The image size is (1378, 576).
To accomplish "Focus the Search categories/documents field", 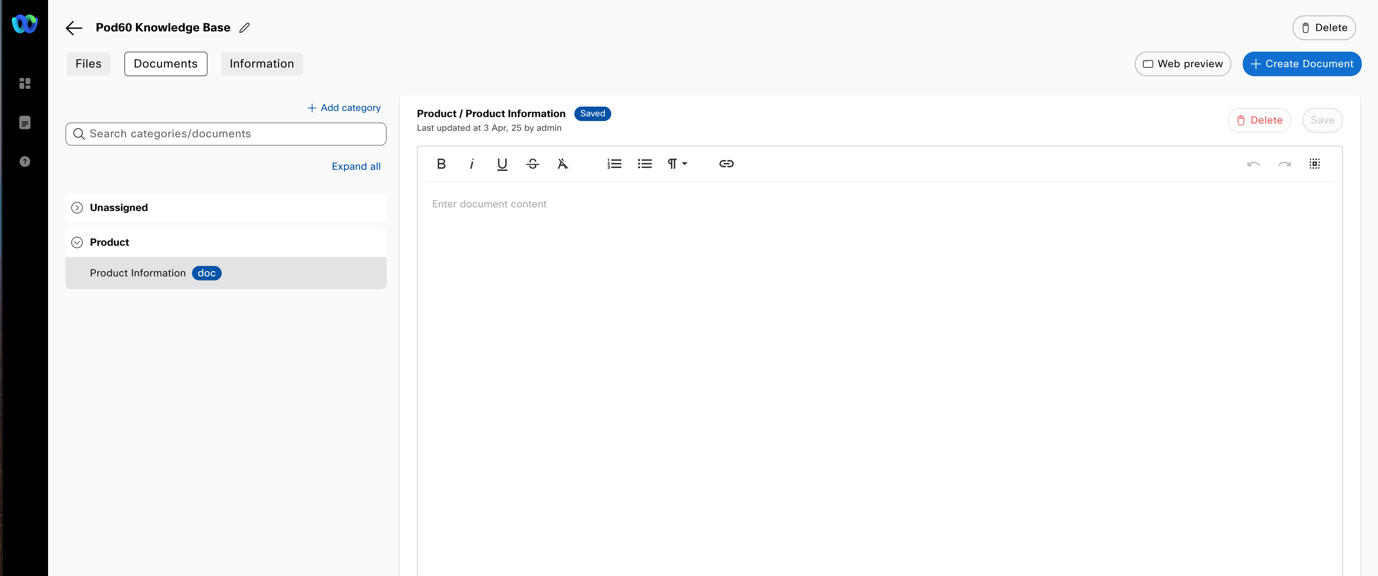I will point(226,134).
